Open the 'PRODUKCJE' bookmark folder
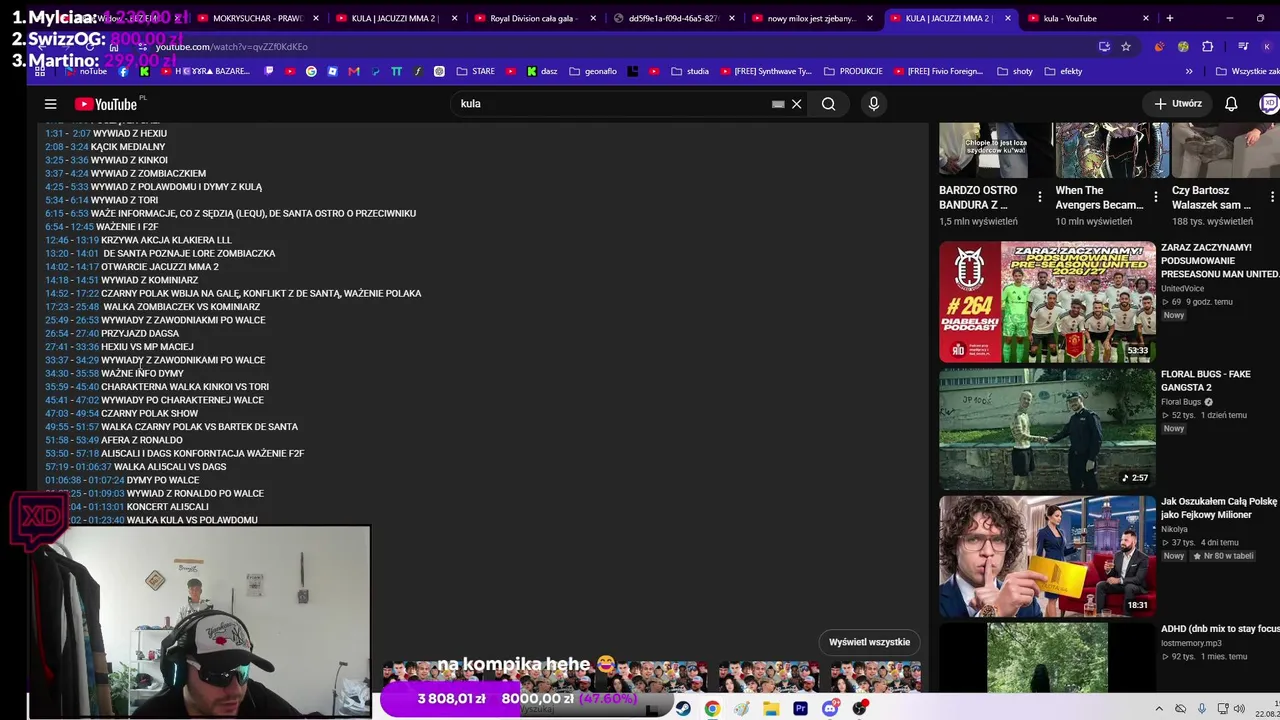Image resolution: width=1280 pixels, height=720 pixels. coord(853,71)
